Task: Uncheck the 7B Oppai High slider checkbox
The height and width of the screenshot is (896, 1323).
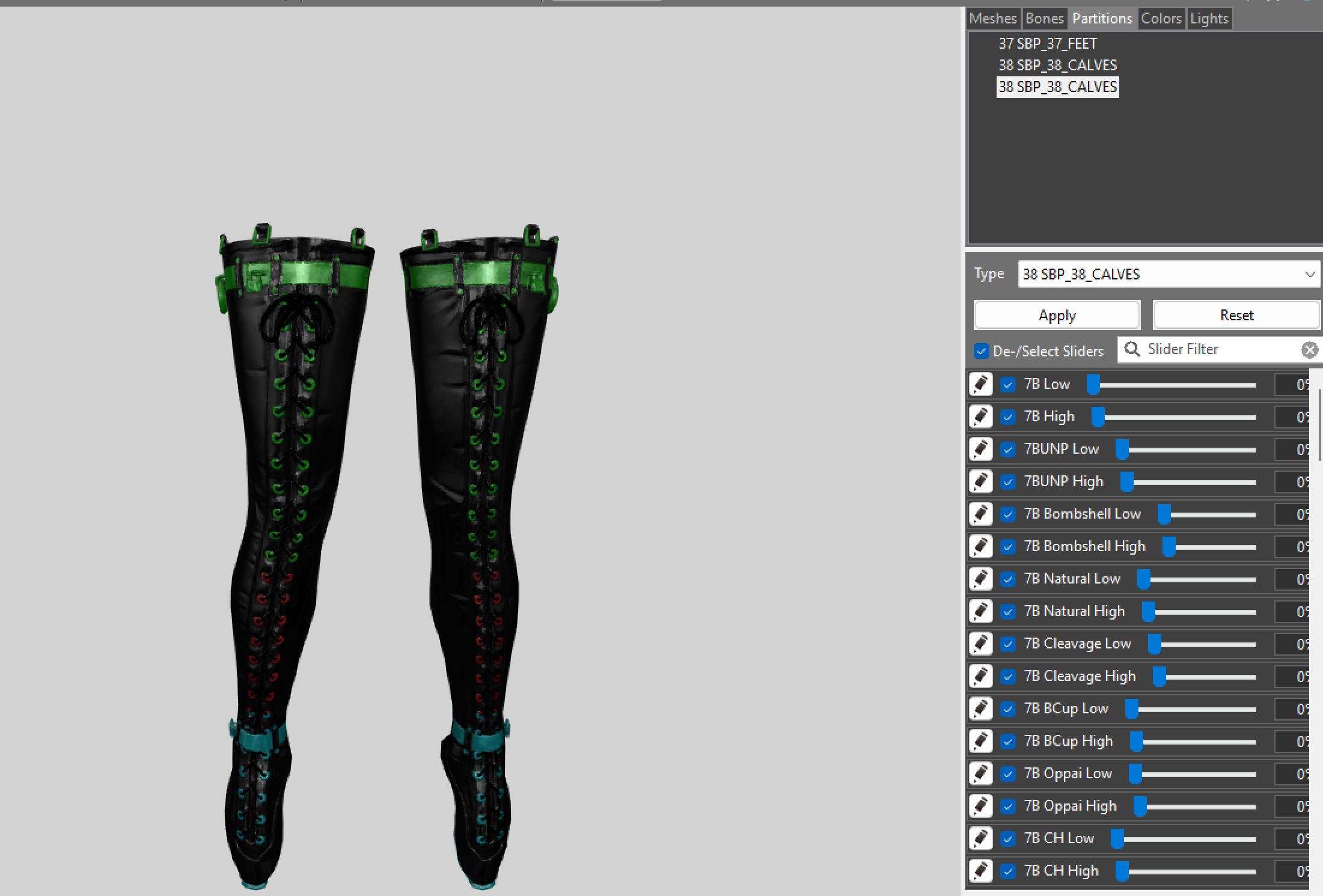Action: (1007, 806)
